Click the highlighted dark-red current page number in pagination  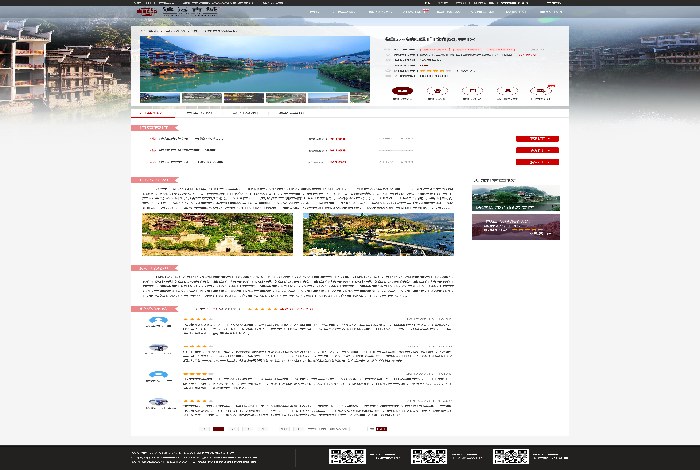click(218, 429)
